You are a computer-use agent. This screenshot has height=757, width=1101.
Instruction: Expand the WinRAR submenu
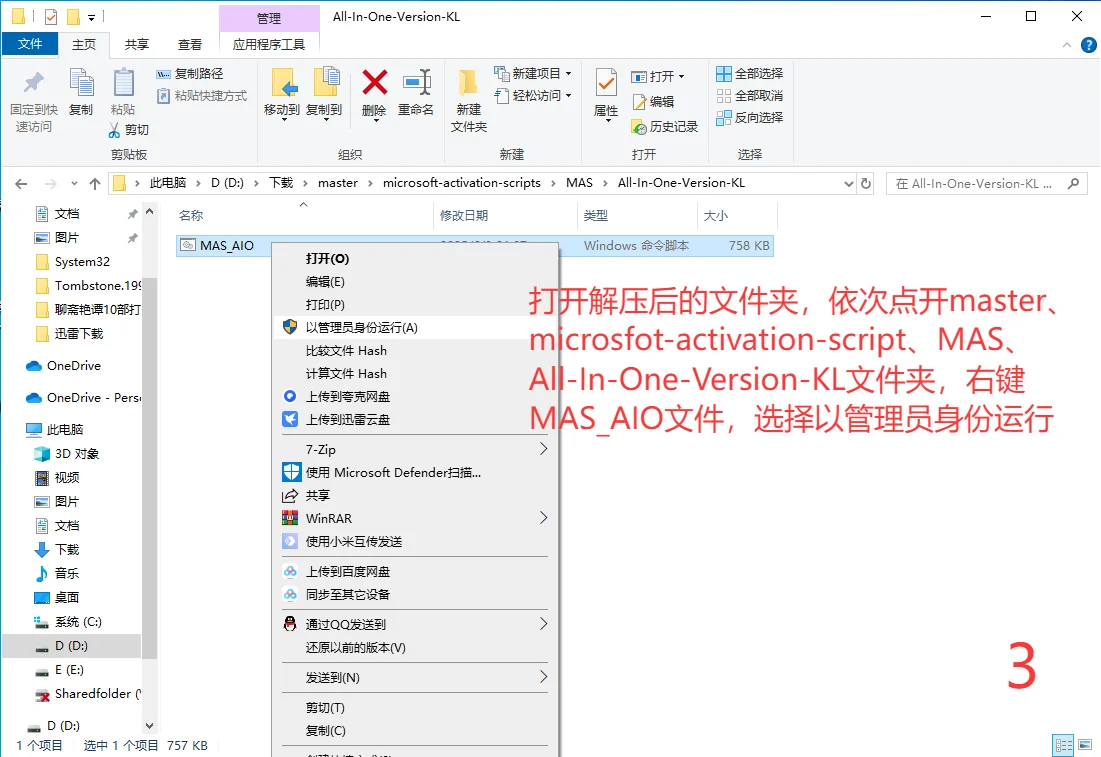pyautogui.click(x=415, y=518)
